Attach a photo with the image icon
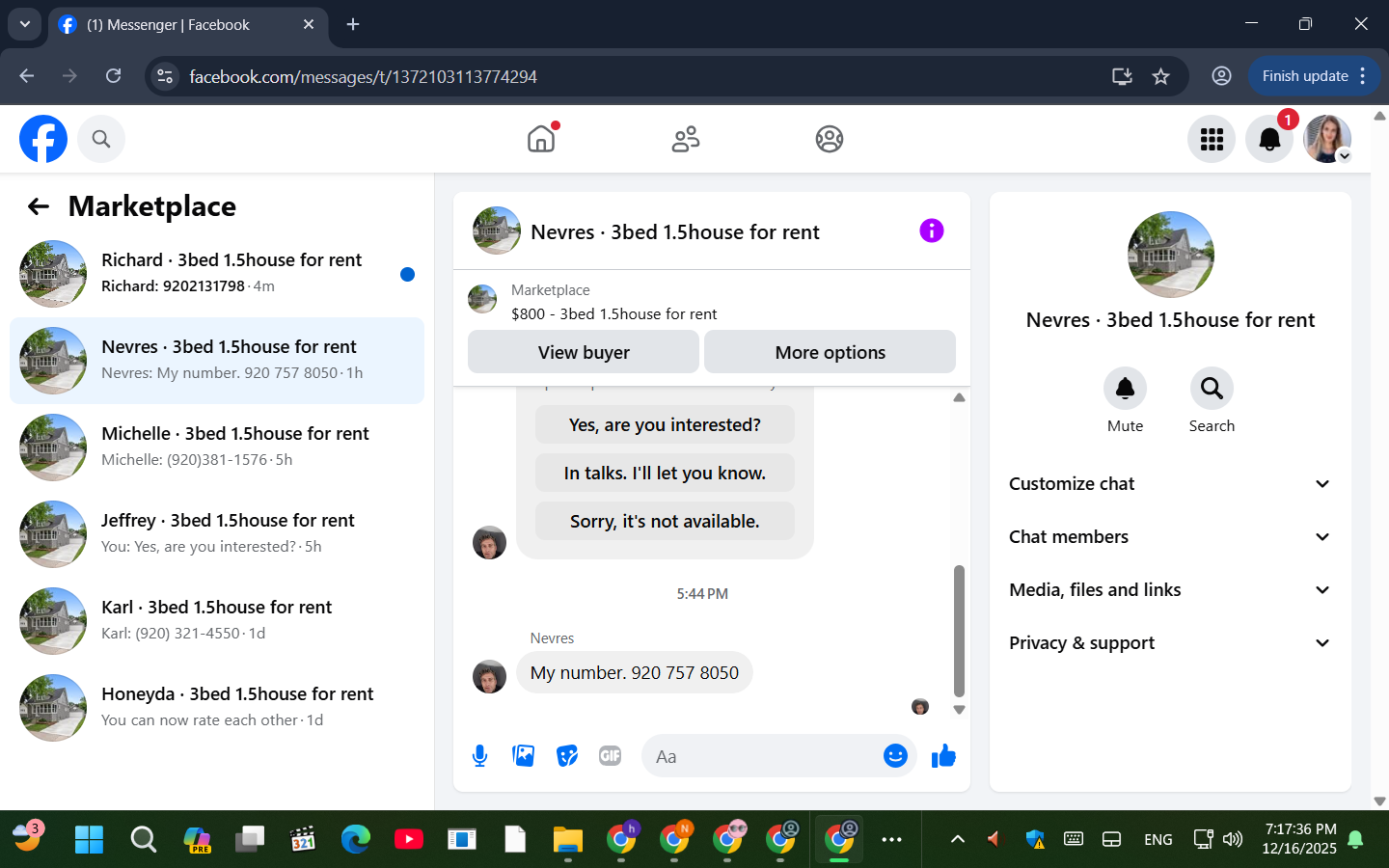Screen dimensions: 1389x868 point(524,756)
